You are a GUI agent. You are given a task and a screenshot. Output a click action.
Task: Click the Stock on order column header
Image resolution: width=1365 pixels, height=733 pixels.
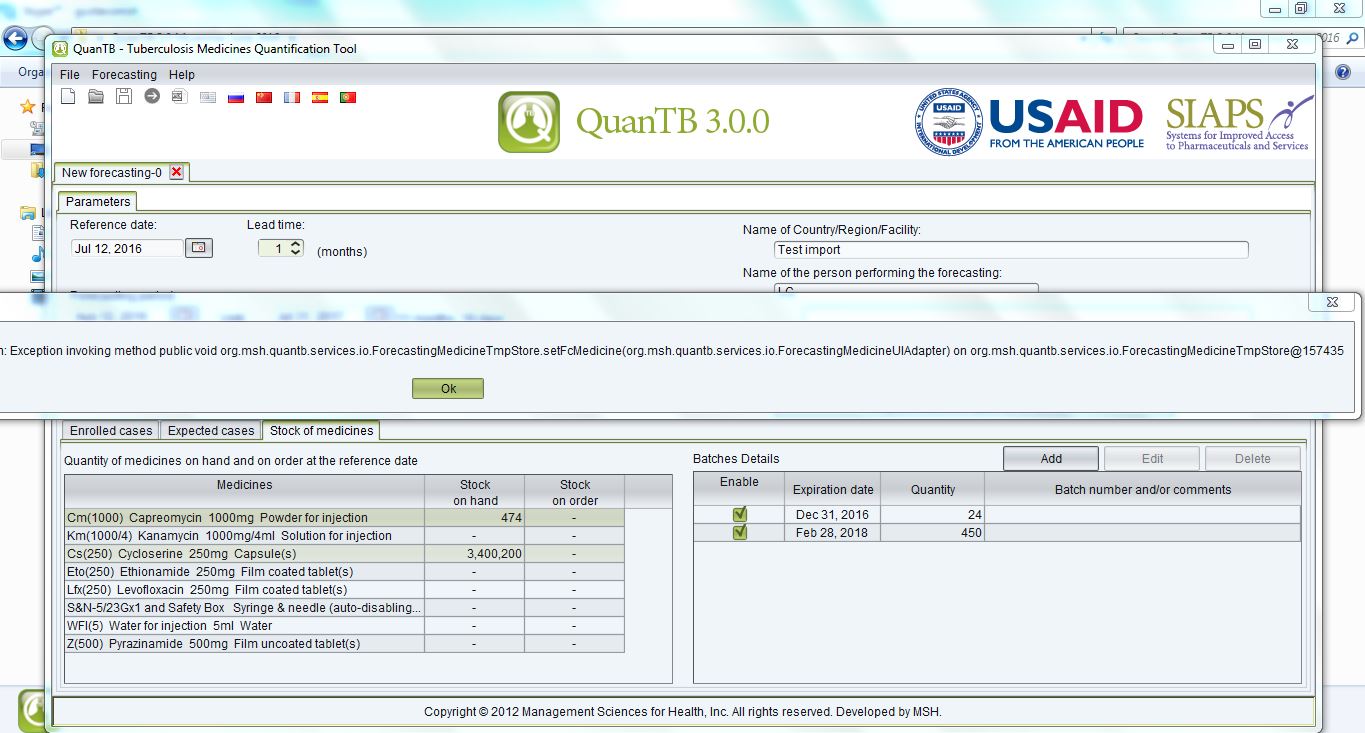pos(575,492)
